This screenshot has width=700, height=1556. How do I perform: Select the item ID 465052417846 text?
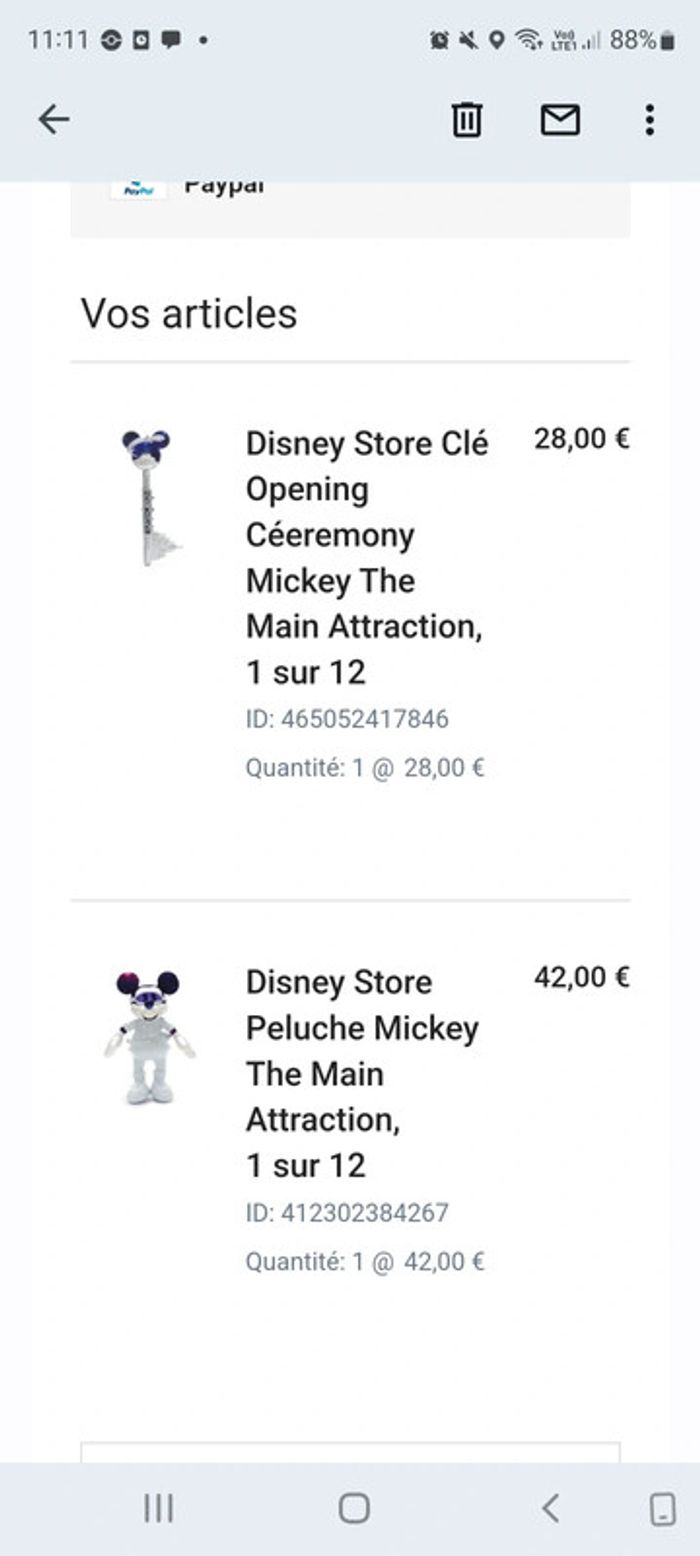[x=347, y=719]
